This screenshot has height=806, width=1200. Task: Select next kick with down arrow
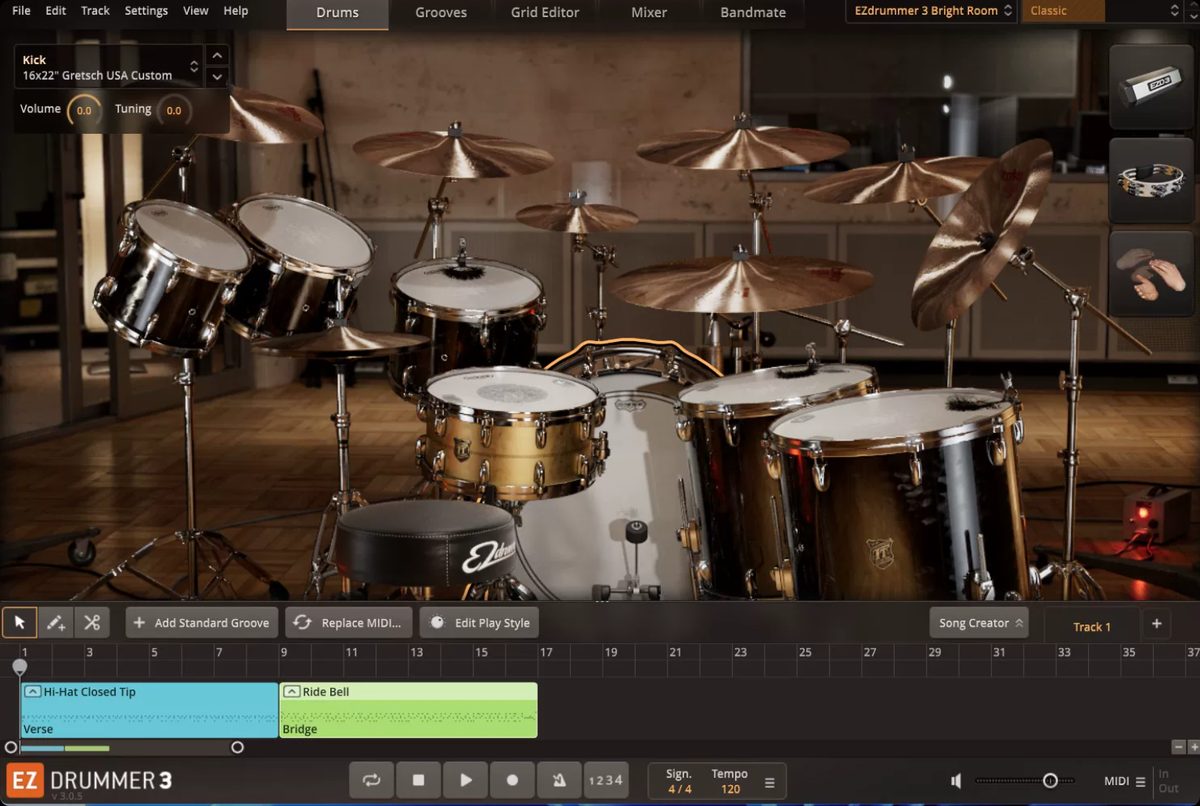217,77
